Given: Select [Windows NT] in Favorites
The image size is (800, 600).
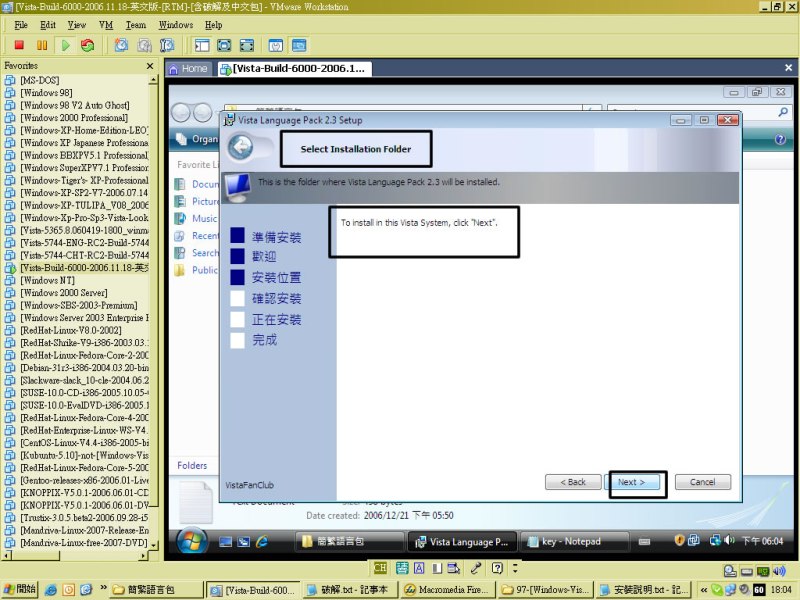Looking at the screenshot, I should click(47, 280).
